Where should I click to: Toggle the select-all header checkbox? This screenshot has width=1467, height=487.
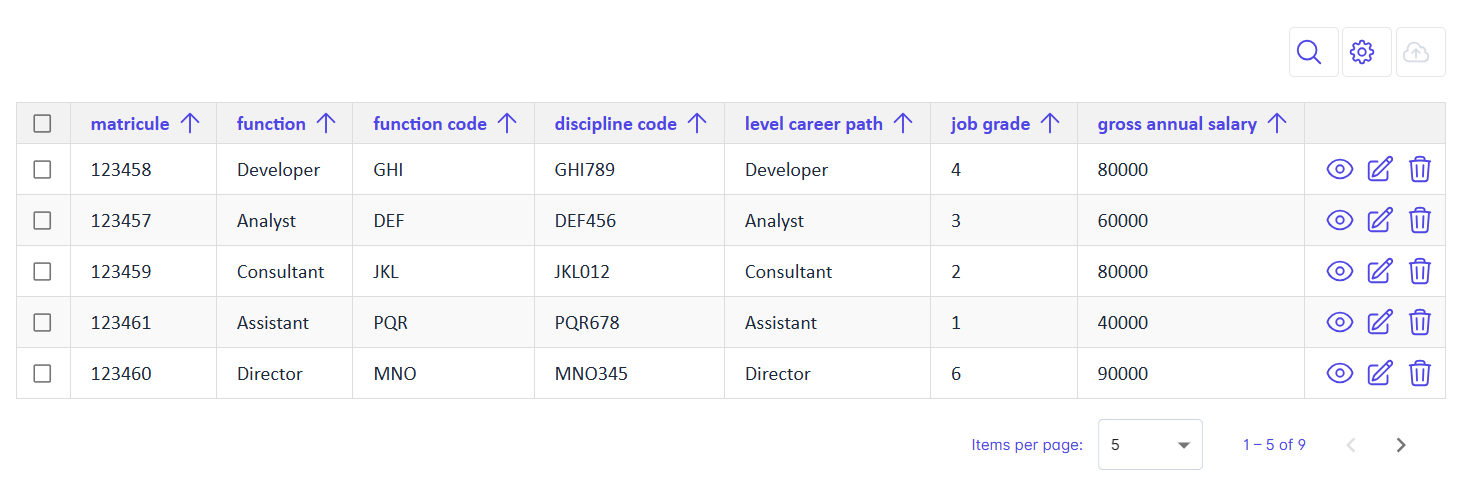point(42,124)
